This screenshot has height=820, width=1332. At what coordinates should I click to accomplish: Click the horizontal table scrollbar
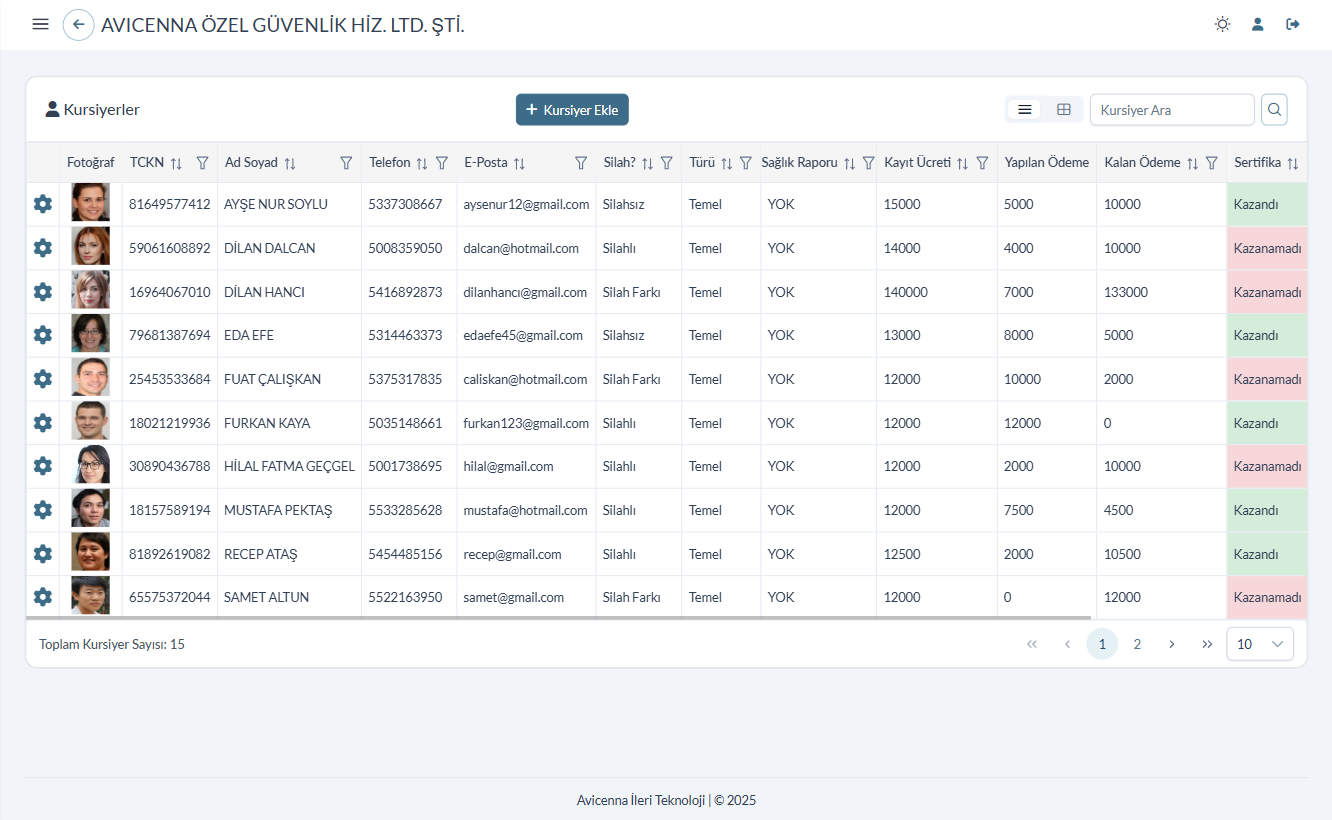[x=560, y=619]
